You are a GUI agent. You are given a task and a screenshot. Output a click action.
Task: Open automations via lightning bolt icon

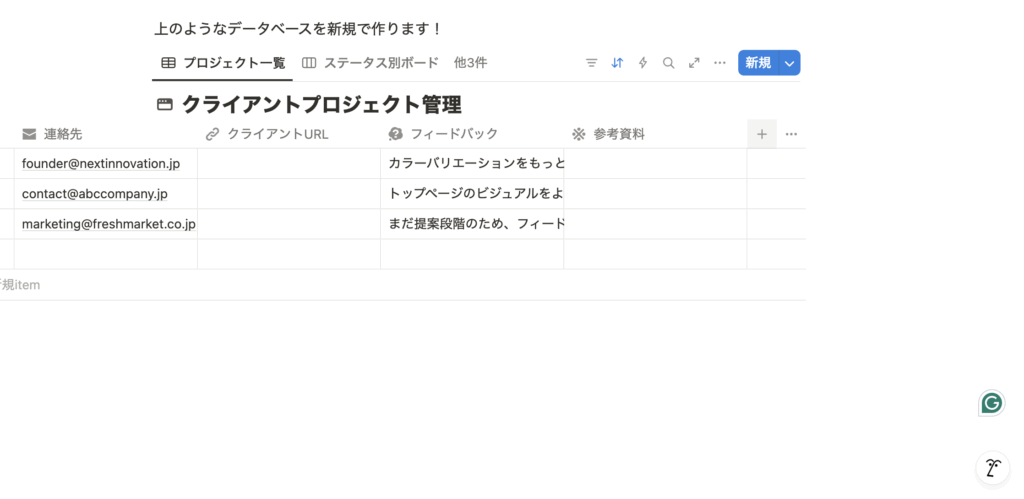(x=643, y=63)
